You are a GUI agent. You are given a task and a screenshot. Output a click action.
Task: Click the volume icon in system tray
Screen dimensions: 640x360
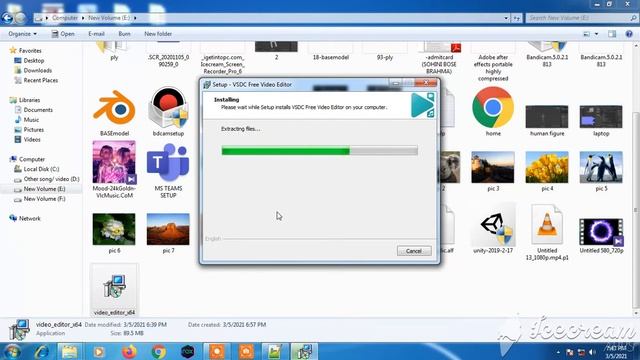592,353
